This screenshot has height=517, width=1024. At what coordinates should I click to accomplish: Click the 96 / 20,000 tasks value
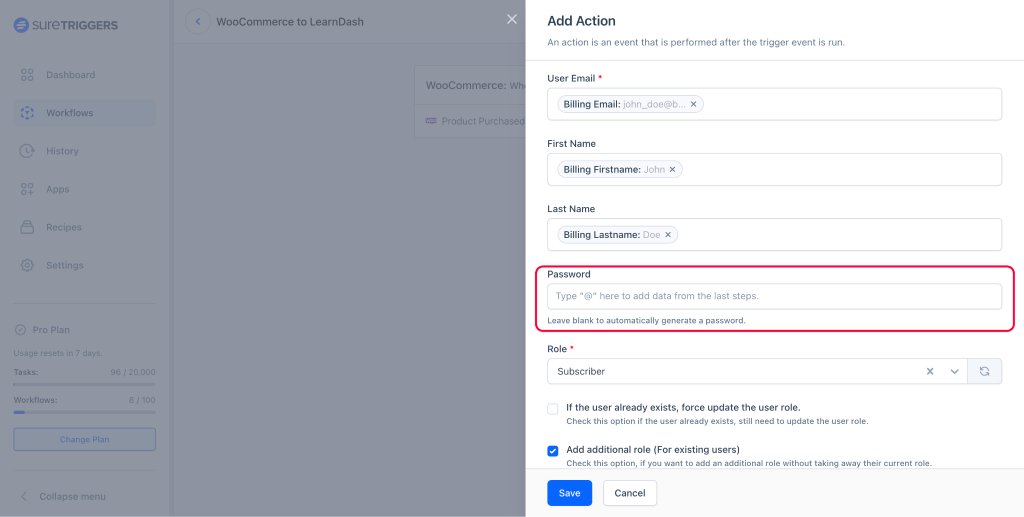pos(133,372)
